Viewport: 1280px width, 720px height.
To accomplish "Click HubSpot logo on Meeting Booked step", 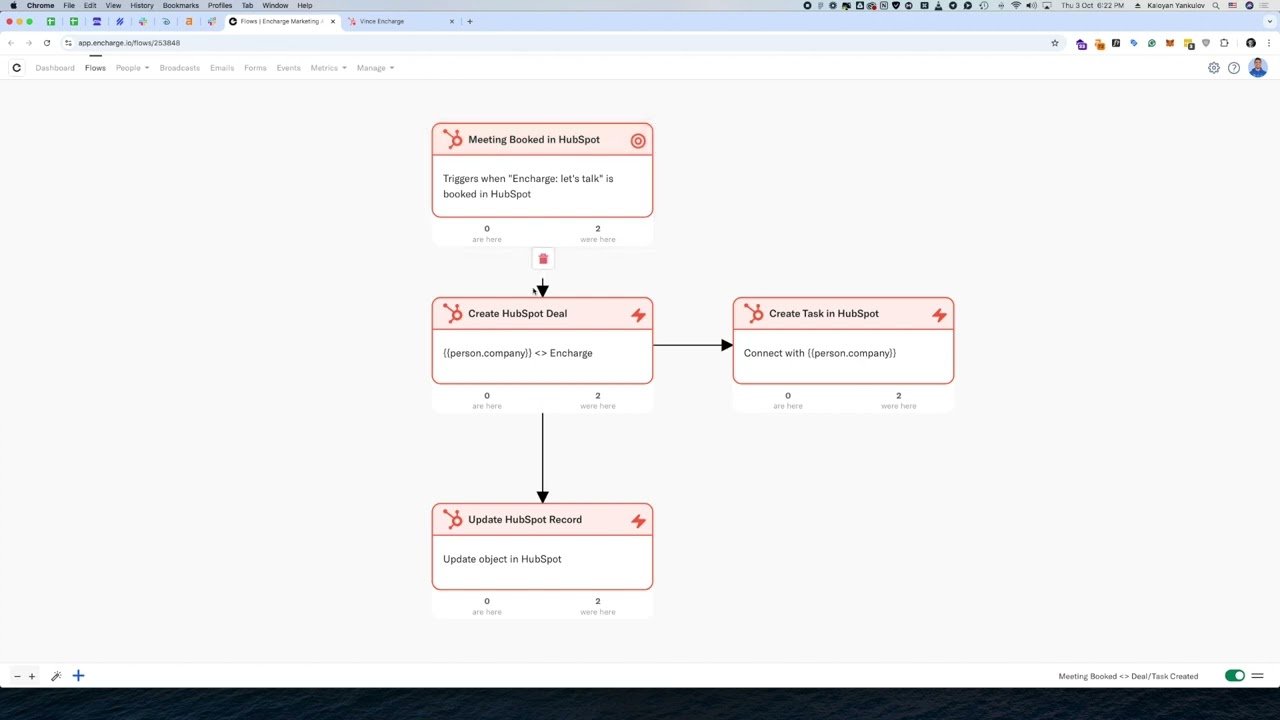I will click(453, 140).
